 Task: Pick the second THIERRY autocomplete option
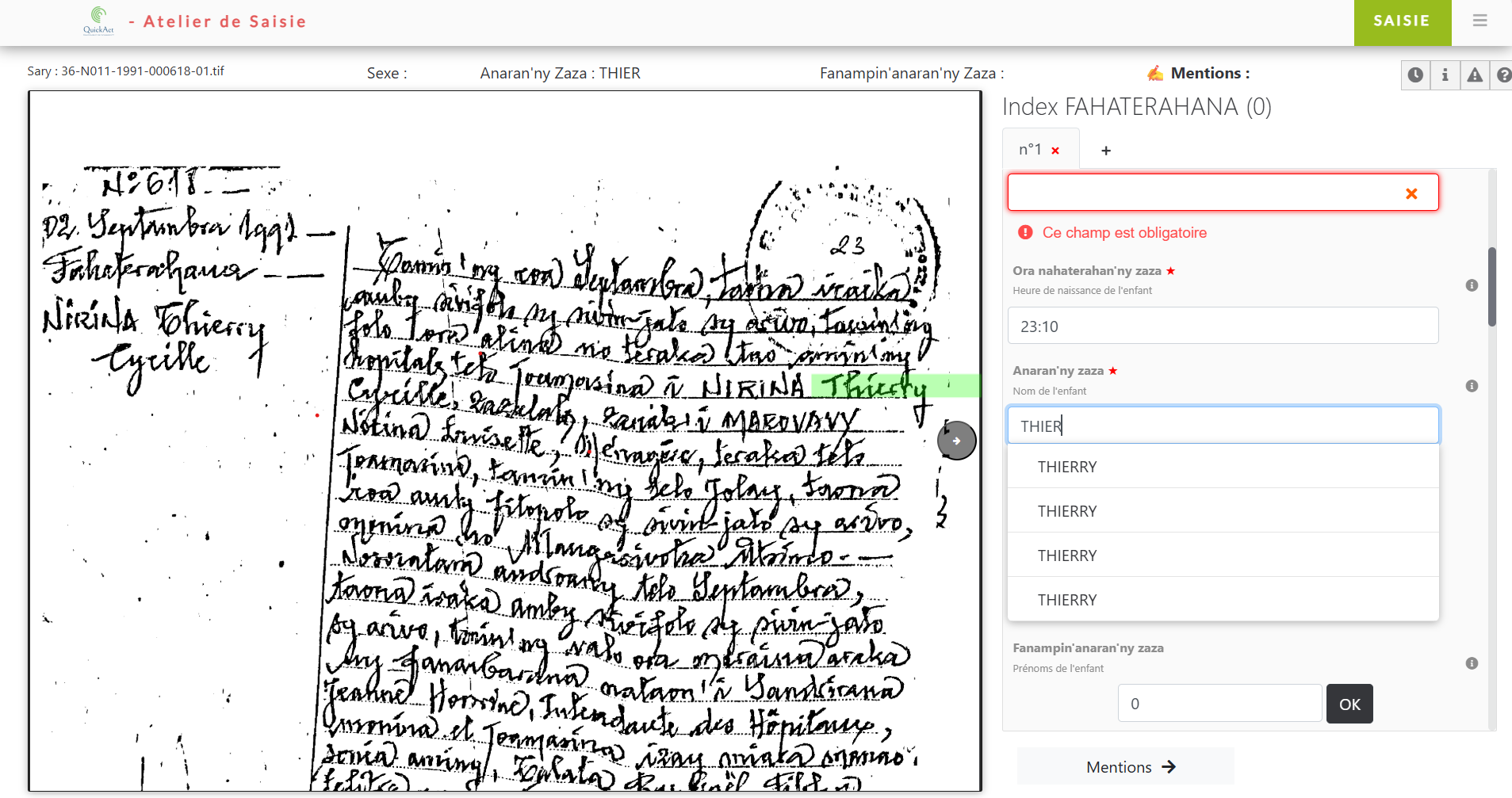(x=1067, y=511)
